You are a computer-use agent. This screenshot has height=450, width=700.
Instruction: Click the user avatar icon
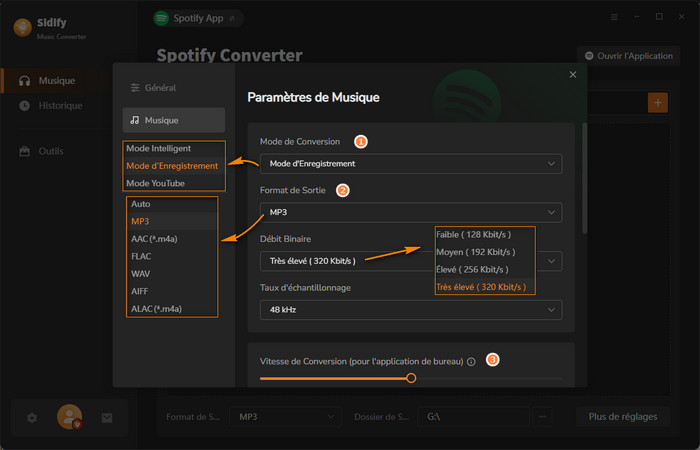click(x=69, y=416)
